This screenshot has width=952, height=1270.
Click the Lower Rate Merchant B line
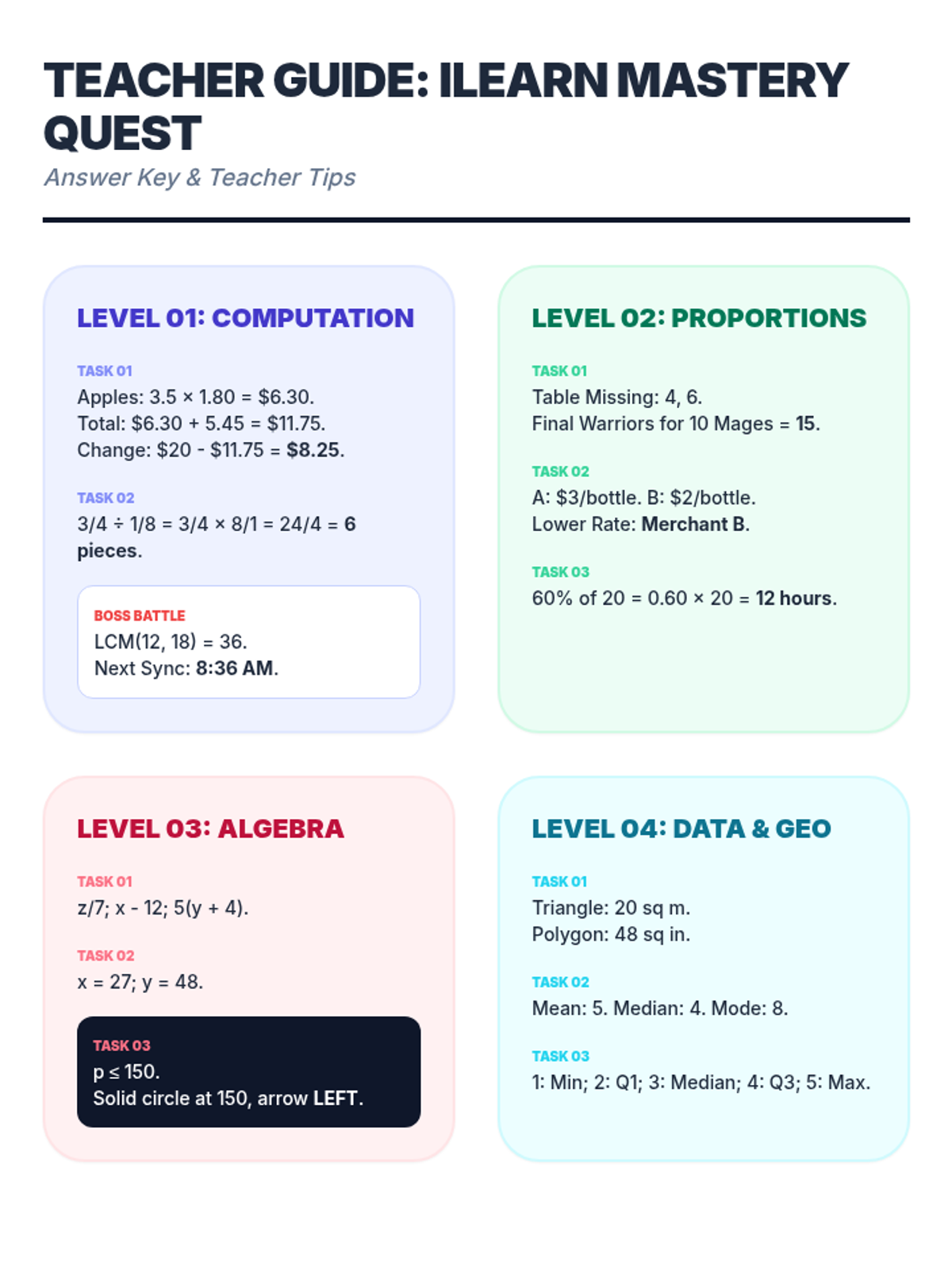pyautogui.click(x=641, y=525)
